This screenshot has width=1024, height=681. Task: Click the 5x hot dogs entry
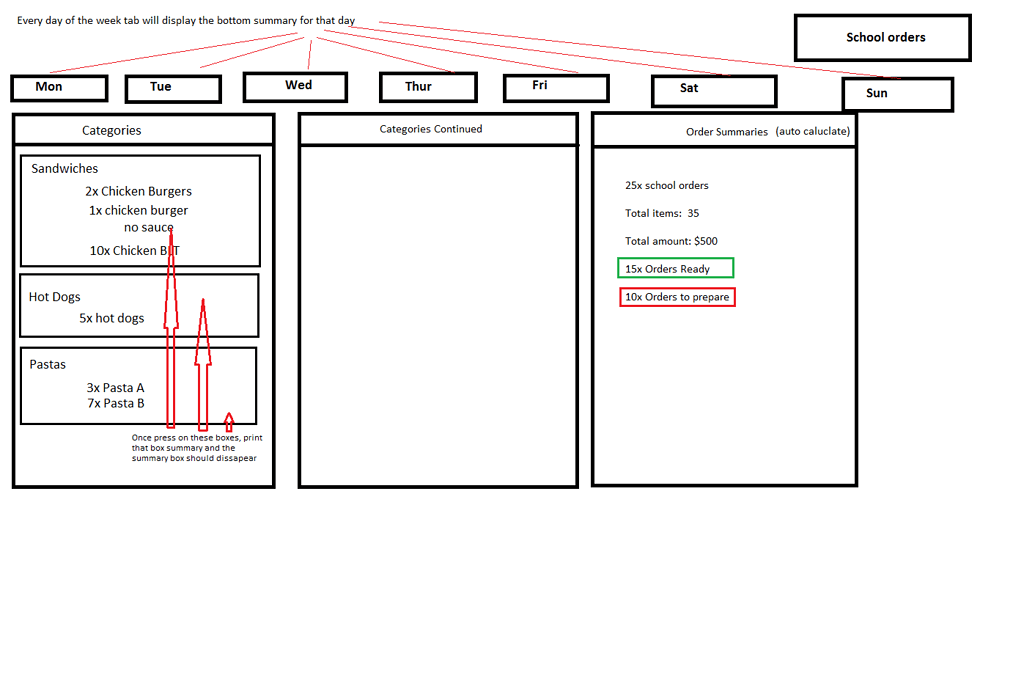(111, 318)
